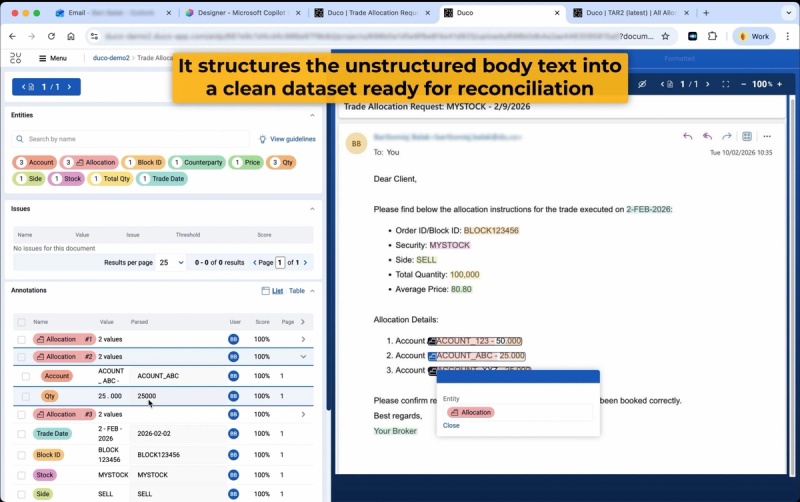Open a new browser tab
The image size is (800, 502).
point(706,13)
